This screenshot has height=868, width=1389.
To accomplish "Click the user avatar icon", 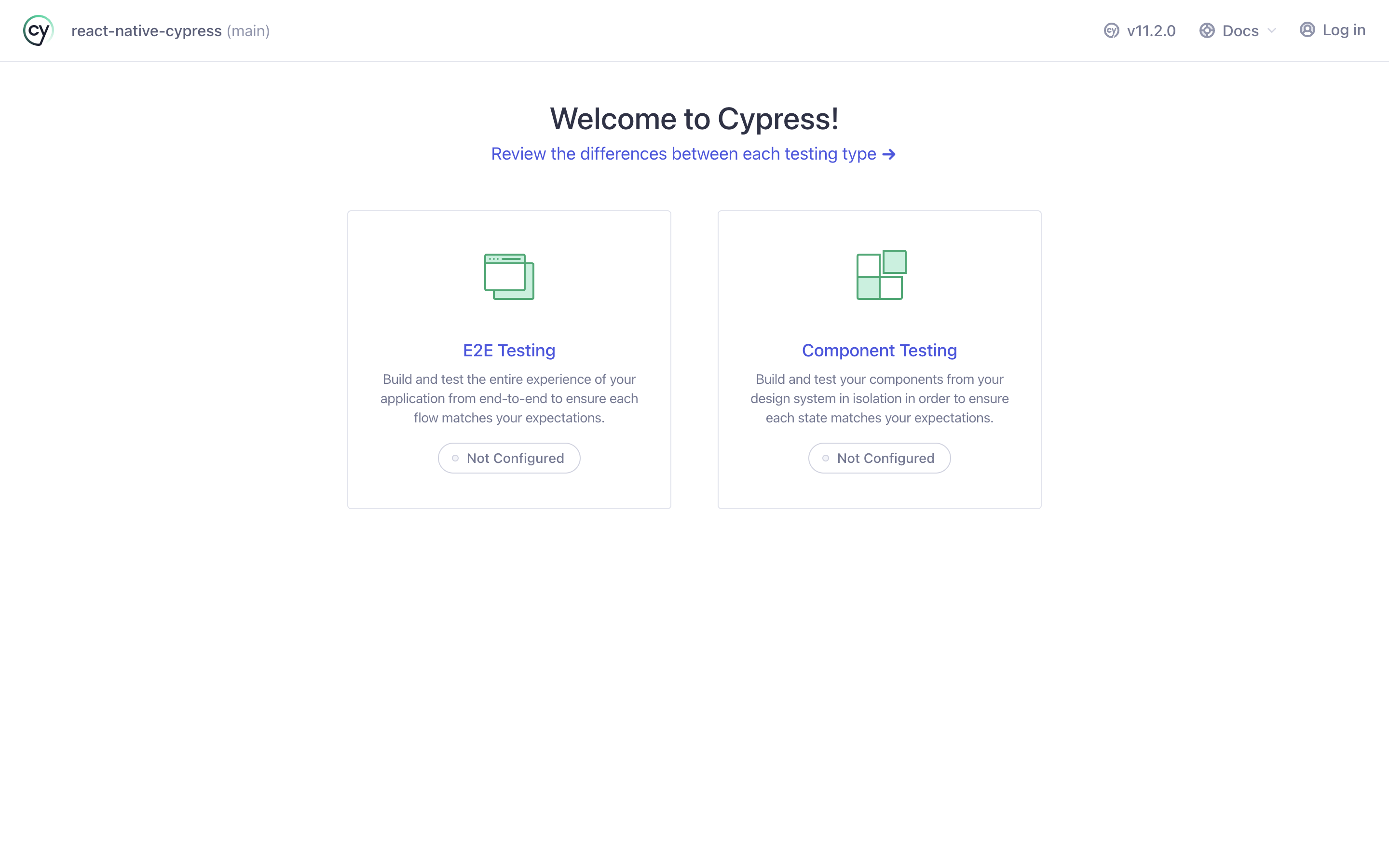I will pos(1307,30).
